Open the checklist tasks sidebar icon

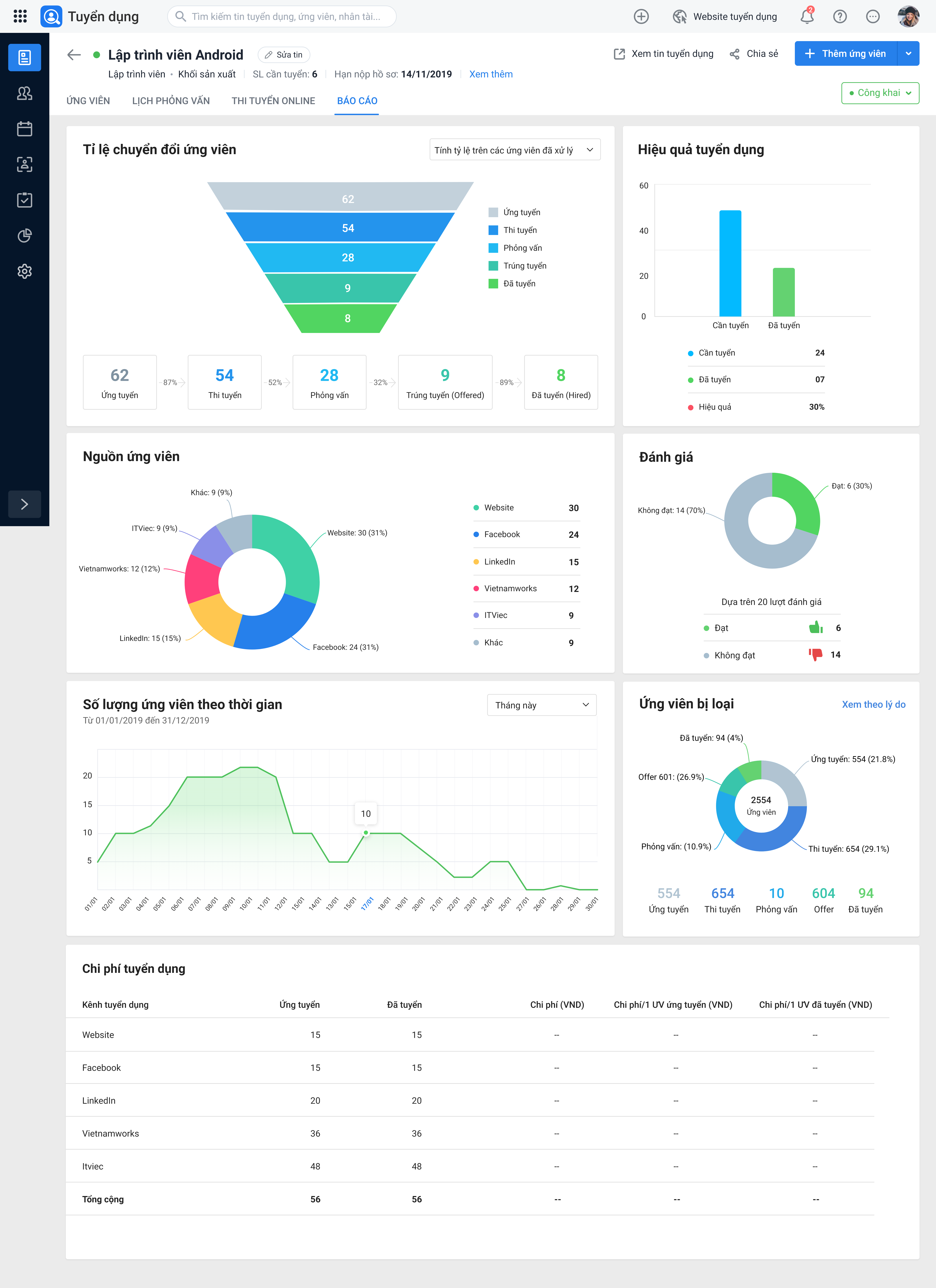point(24,200)
